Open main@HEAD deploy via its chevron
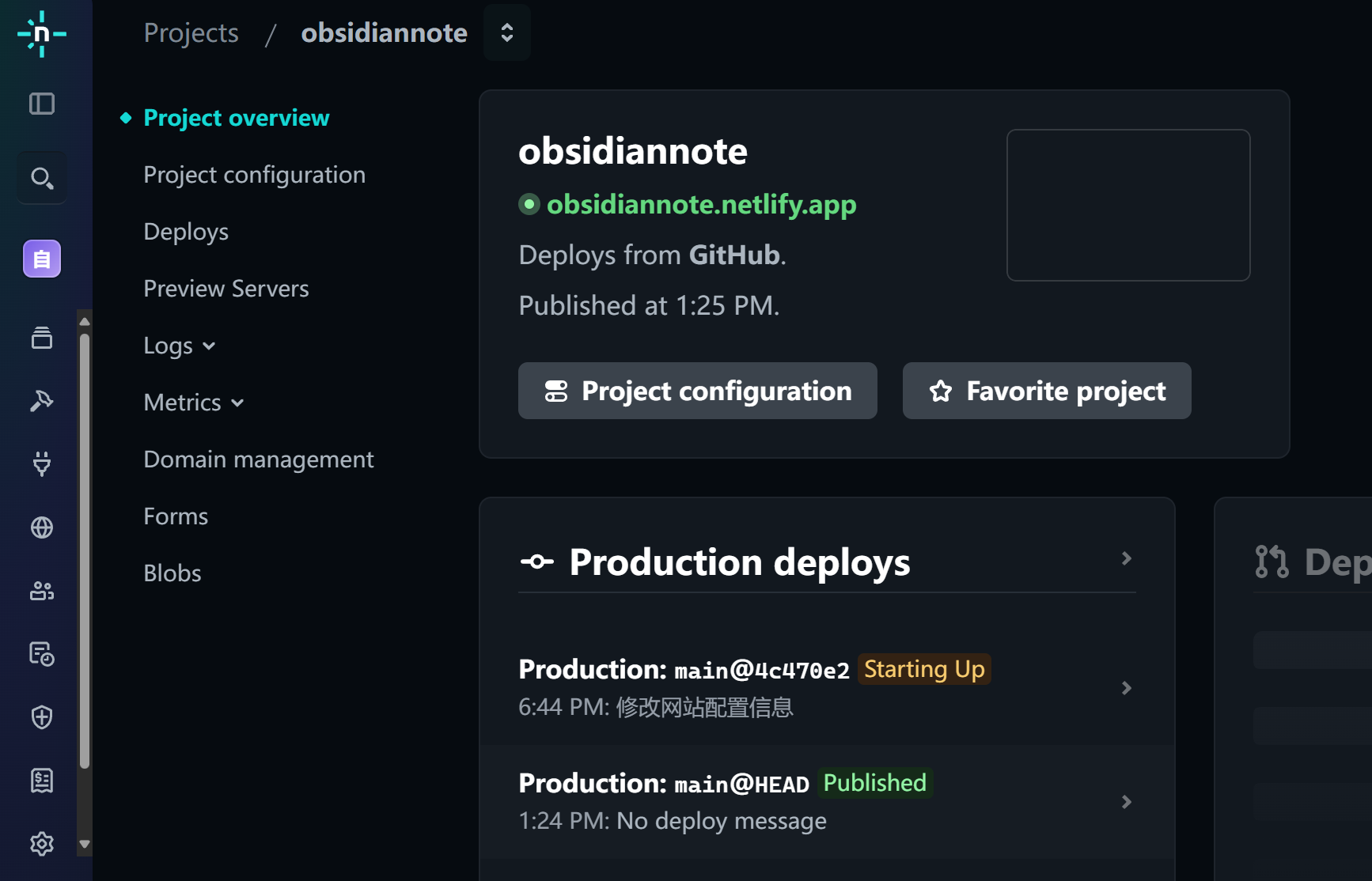The height and width of the screenshot is (881, 1372). pyautogui.click(x=1127, y=802)
